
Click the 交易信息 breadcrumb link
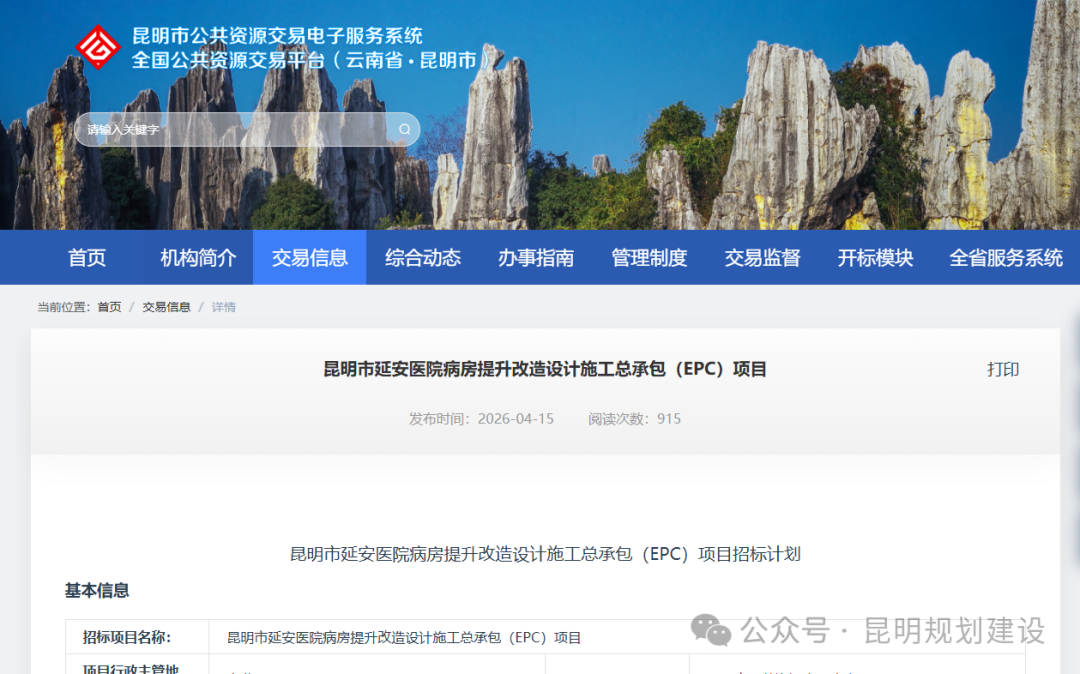166,307
